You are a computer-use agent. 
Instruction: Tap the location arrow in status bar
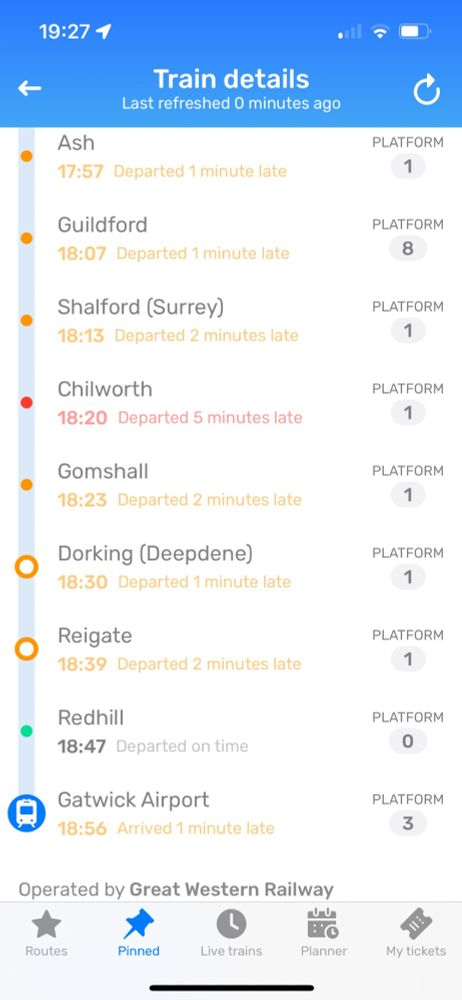(103, 31)
